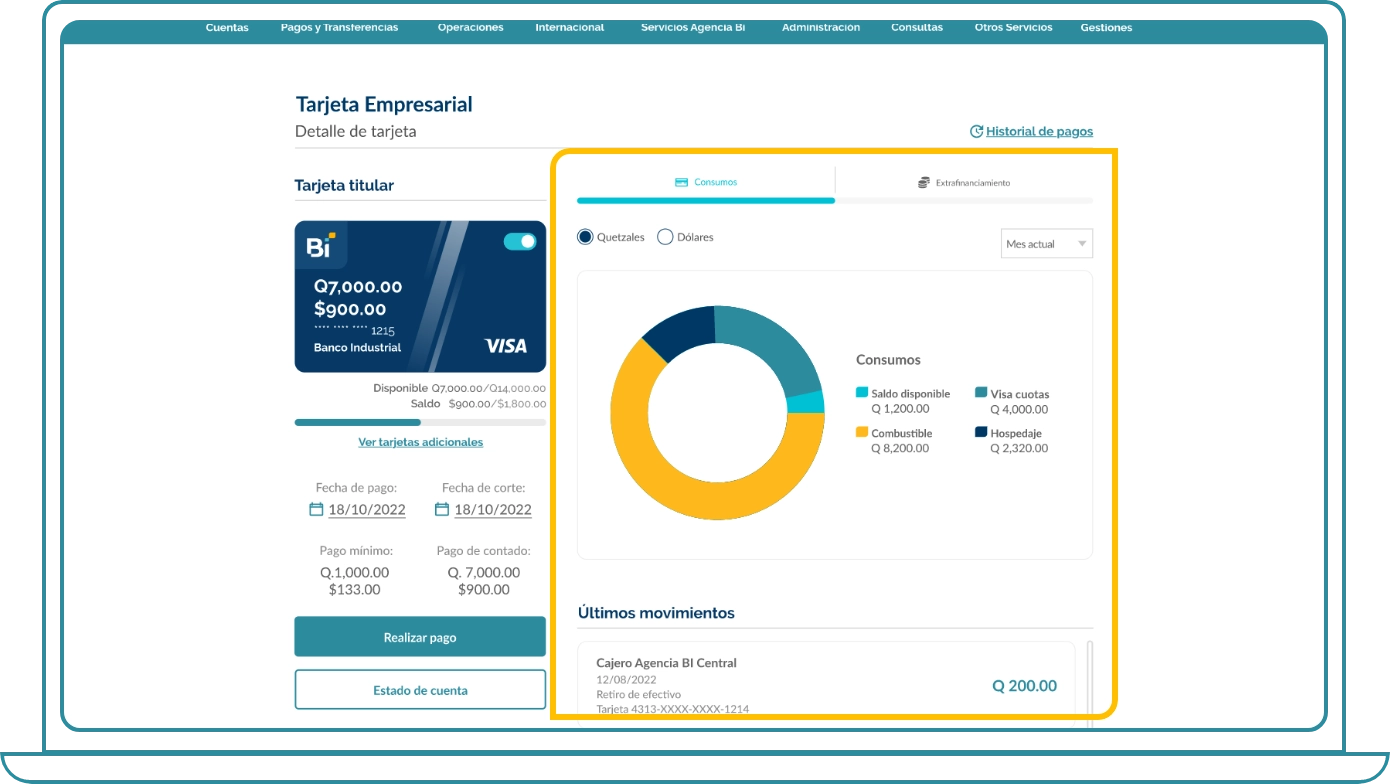Click the Saldo $900.00/$1,800.00 text
This screenshot has width=1390, height=784.
tap(478, 404)
